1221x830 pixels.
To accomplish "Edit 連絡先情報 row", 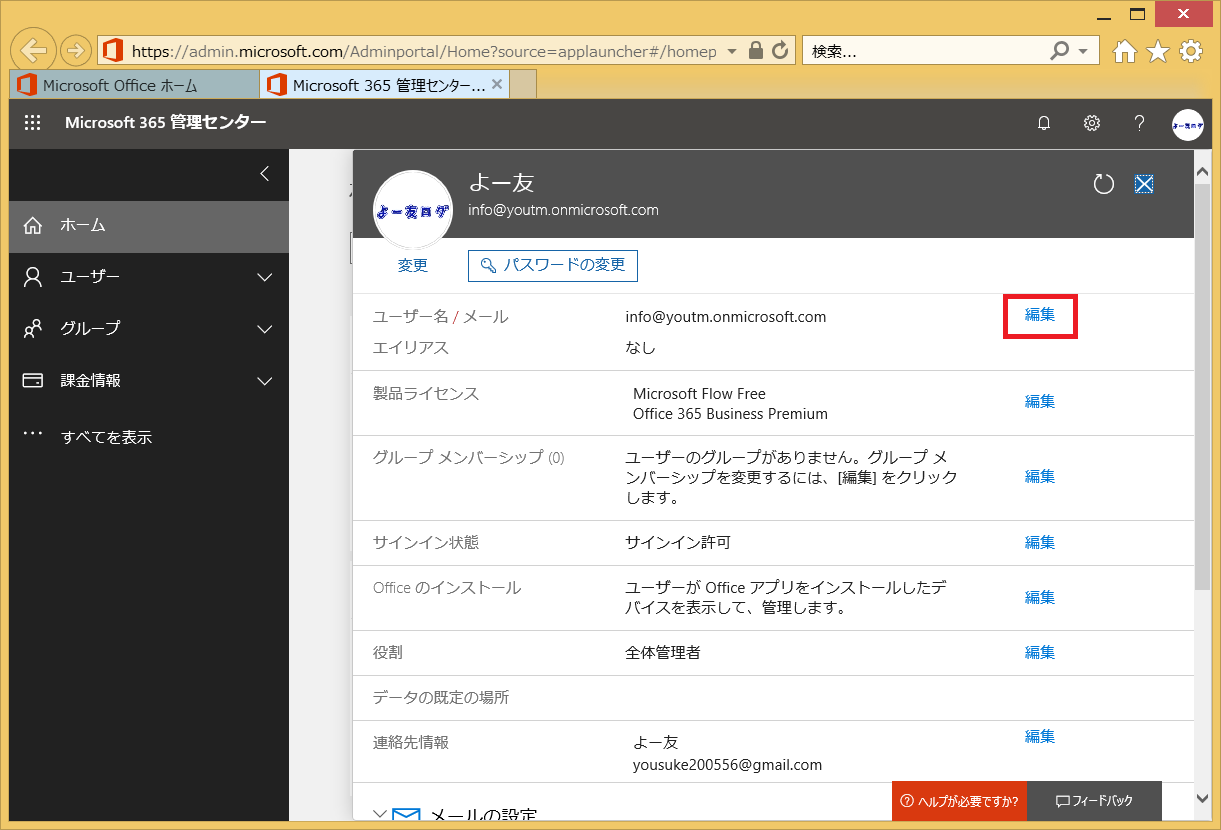I will pyautogui.click(x=1040, y=736).
